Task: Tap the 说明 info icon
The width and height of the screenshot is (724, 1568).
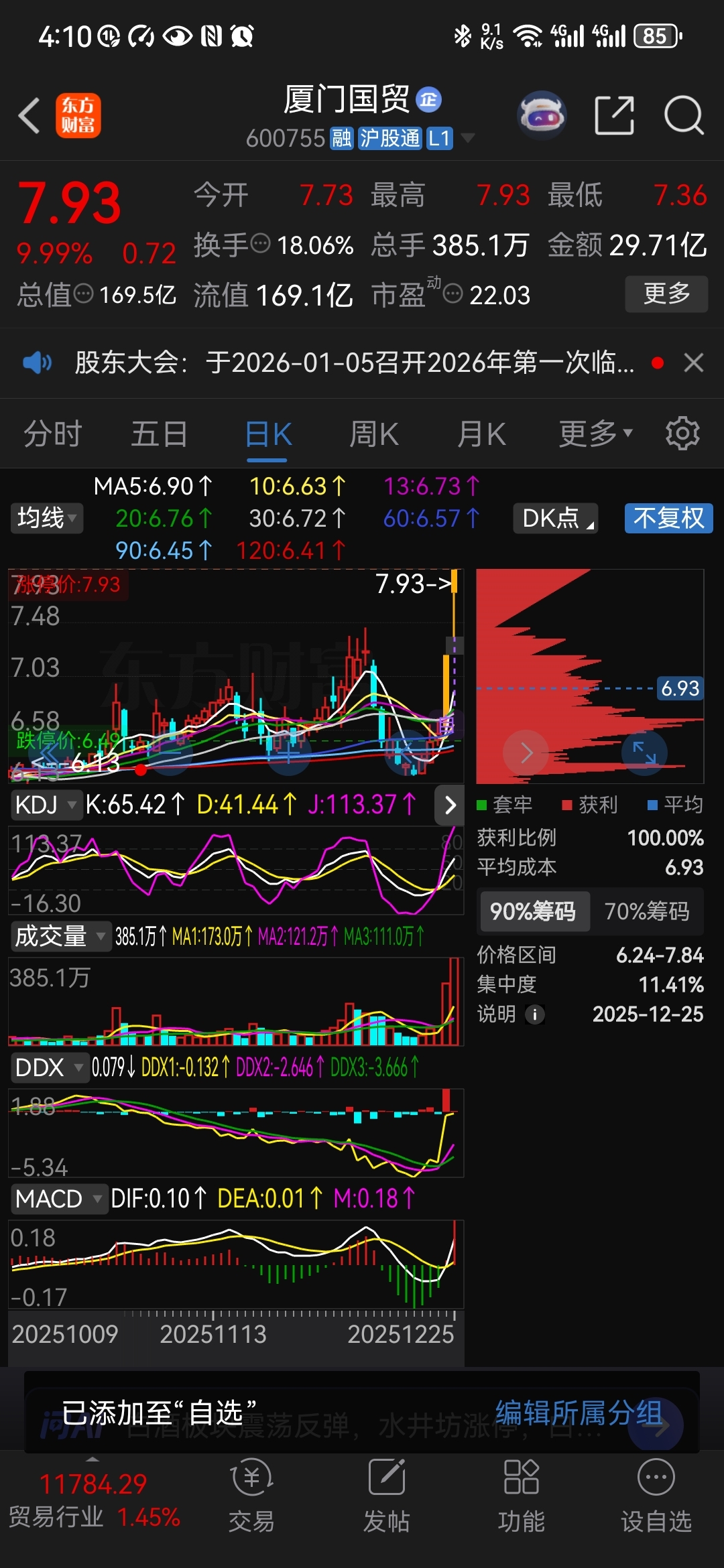Action: coord(535,1015)
